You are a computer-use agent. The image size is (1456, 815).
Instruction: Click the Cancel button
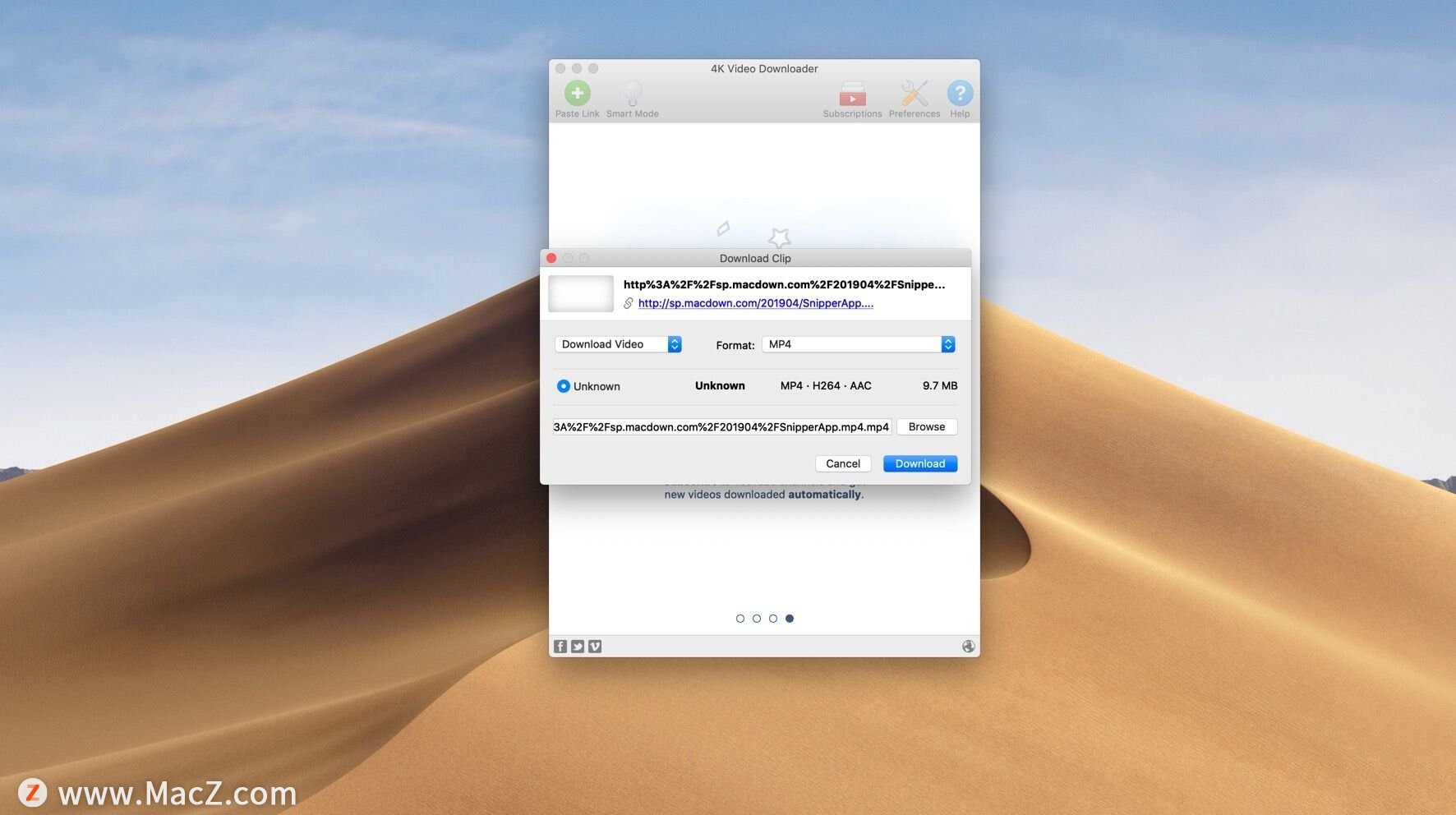(843, 463)
